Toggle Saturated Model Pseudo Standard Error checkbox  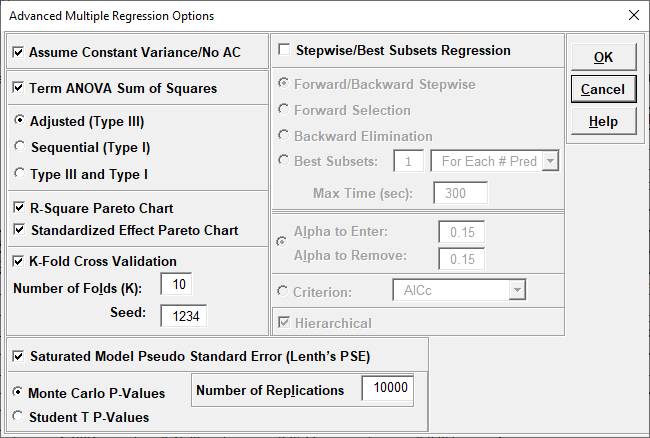(x=18, y=356)
